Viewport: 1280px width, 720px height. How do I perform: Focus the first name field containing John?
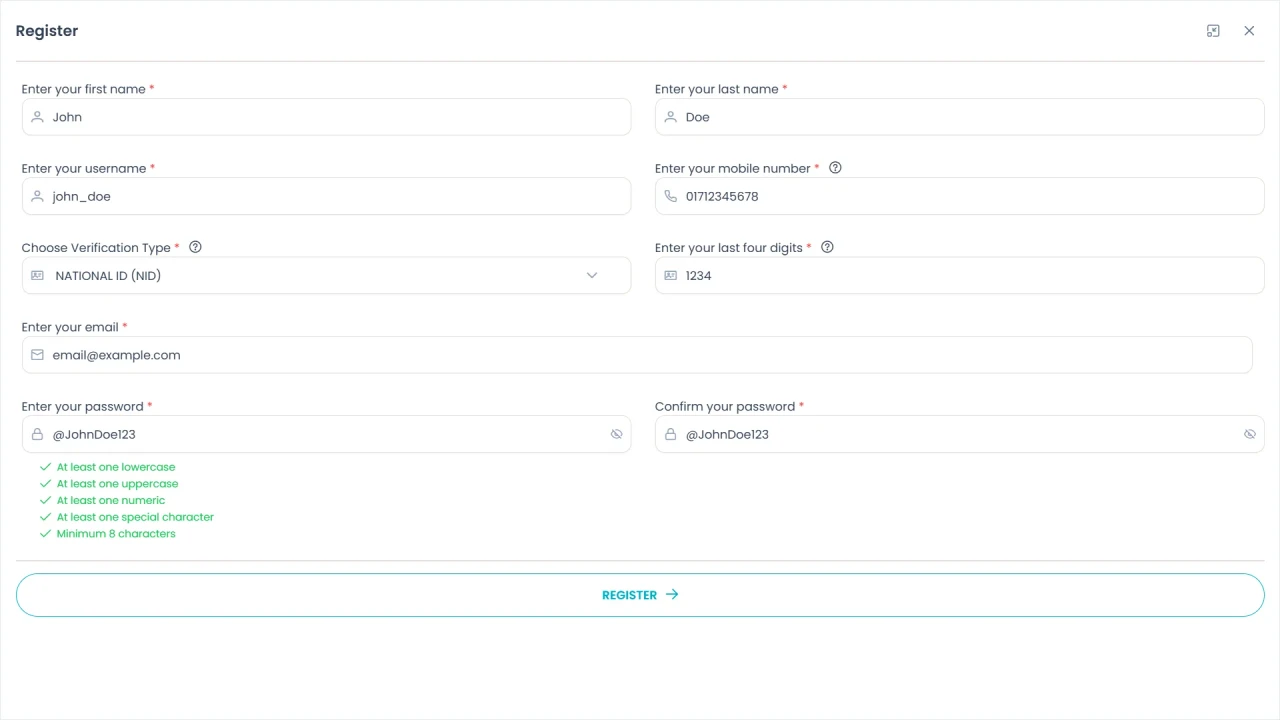[326, 117]
